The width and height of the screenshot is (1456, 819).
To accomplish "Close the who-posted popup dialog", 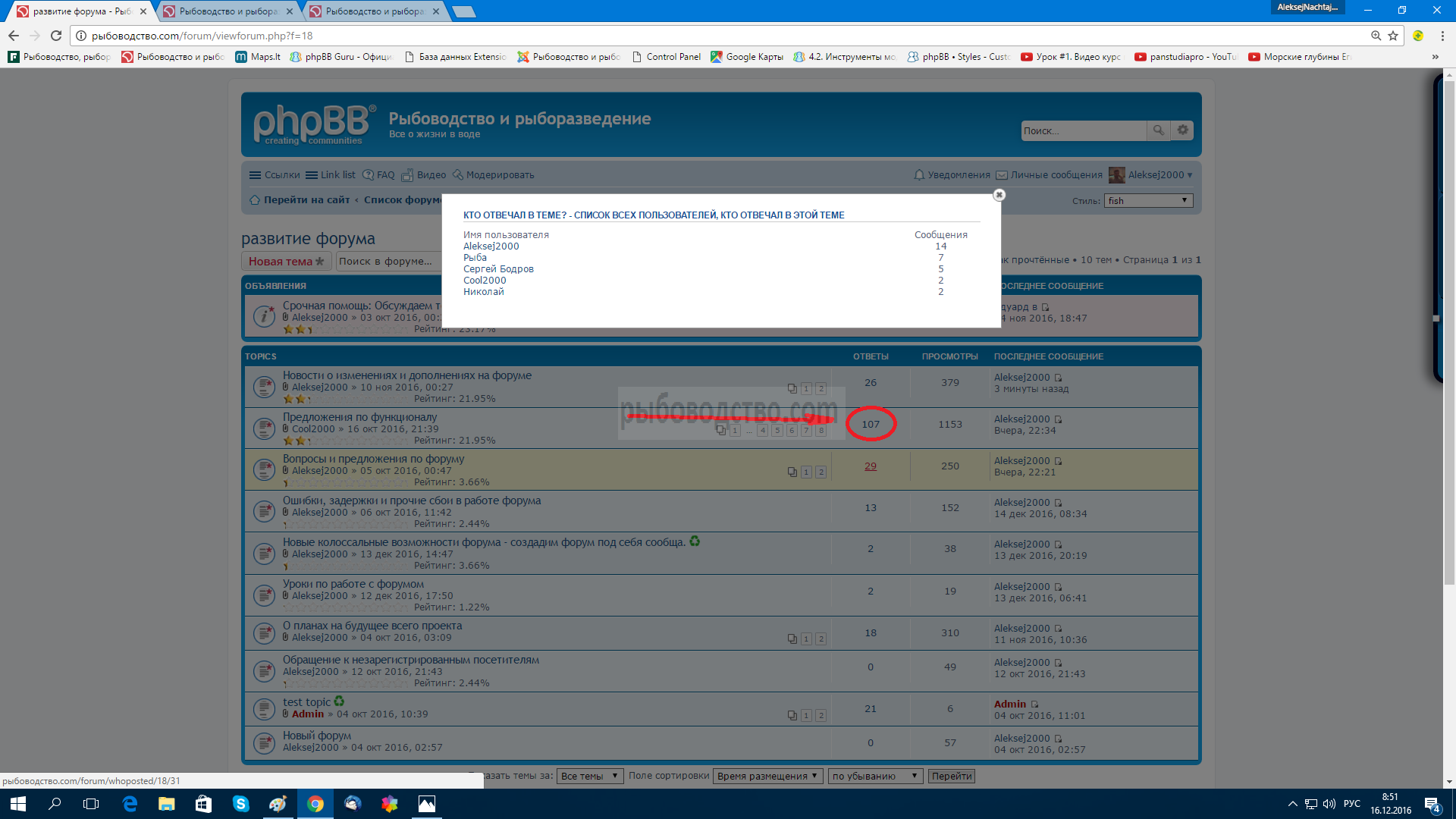I will pos(999,195).
